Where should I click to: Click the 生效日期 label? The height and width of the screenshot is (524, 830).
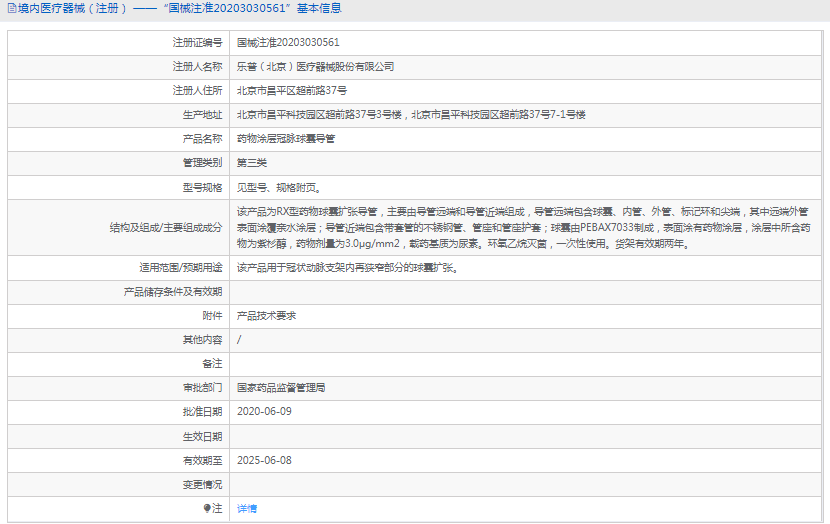(x=202, y=437)
